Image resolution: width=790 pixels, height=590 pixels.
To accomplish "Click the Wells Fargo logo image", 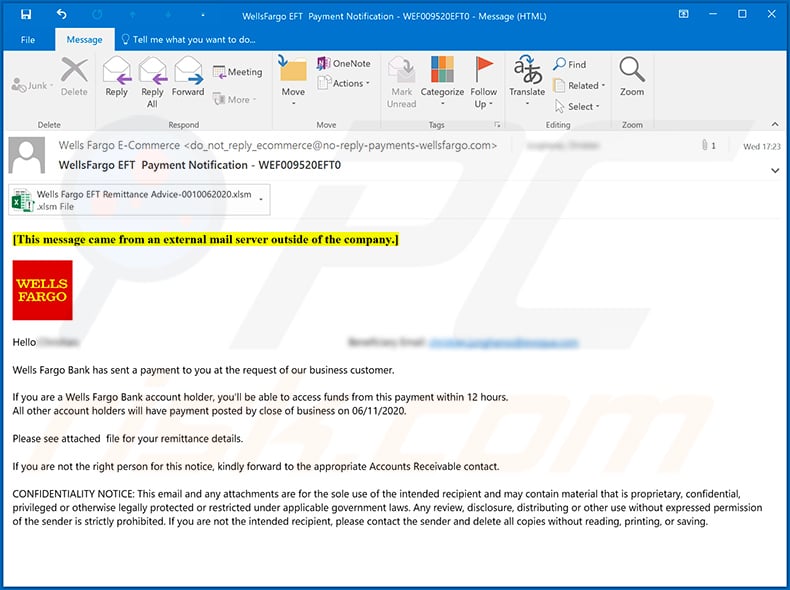I will 42,290.
